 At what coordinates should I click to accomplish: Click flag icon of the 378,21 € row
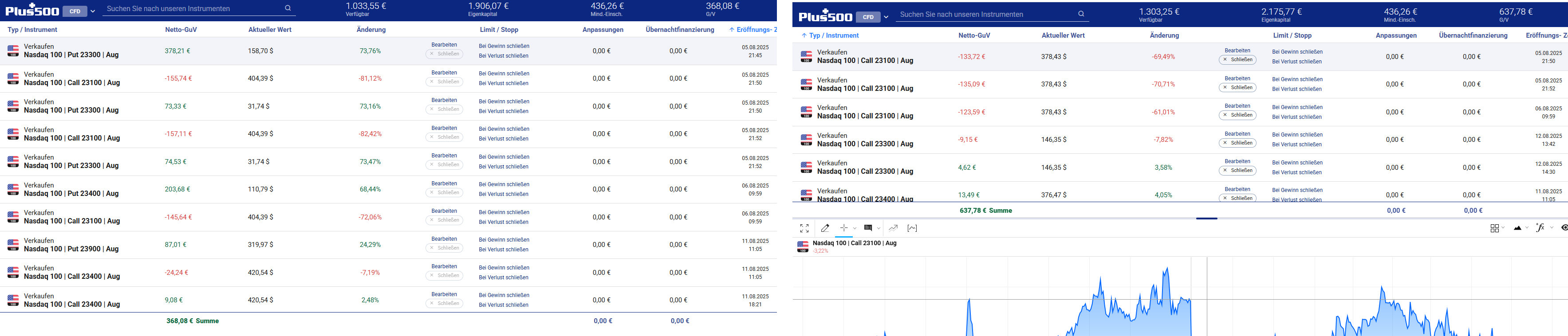(x=13, y=51)
